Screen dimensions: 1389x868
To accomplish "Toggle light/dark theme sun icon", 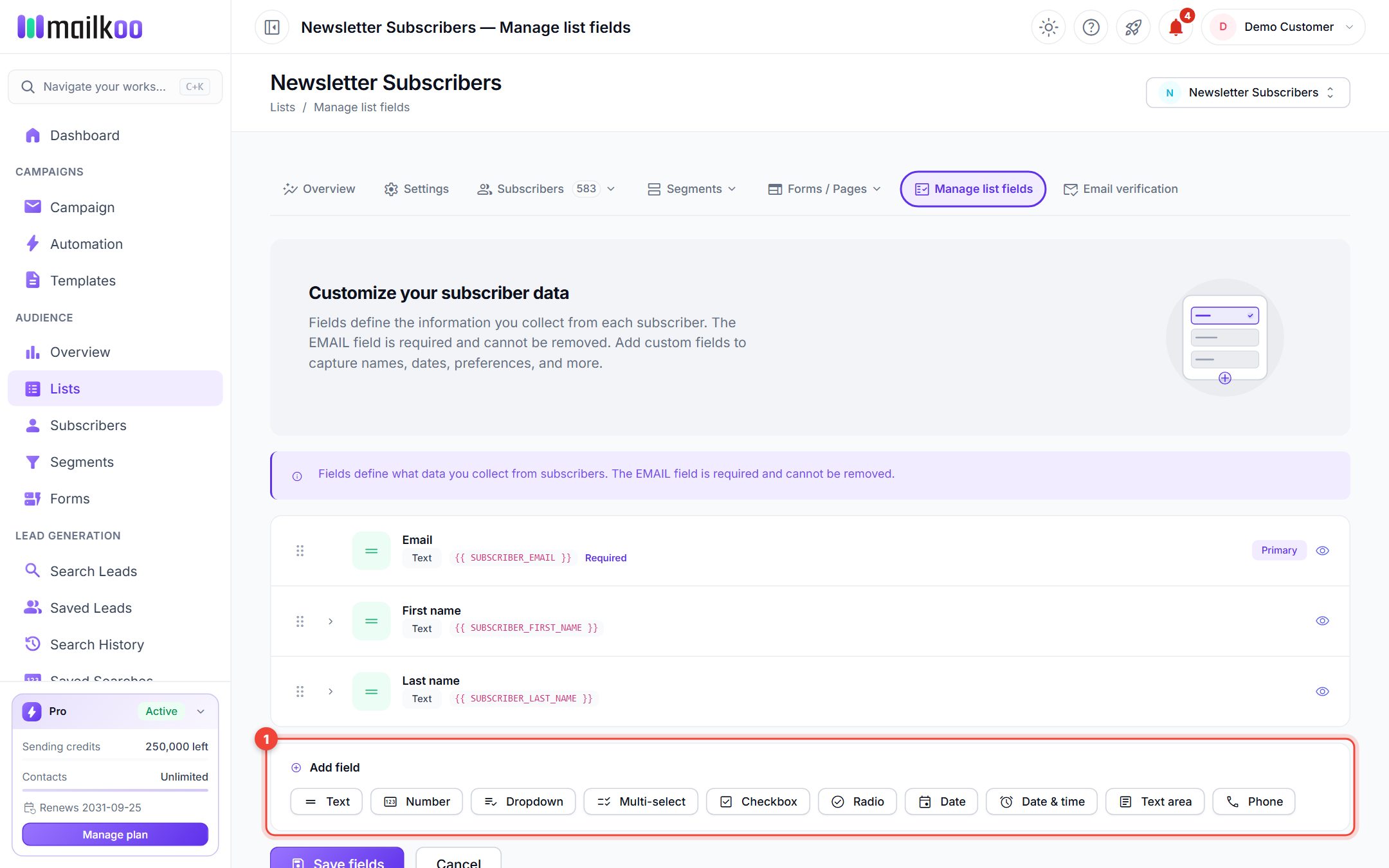I will click(x=1048, y=27).
